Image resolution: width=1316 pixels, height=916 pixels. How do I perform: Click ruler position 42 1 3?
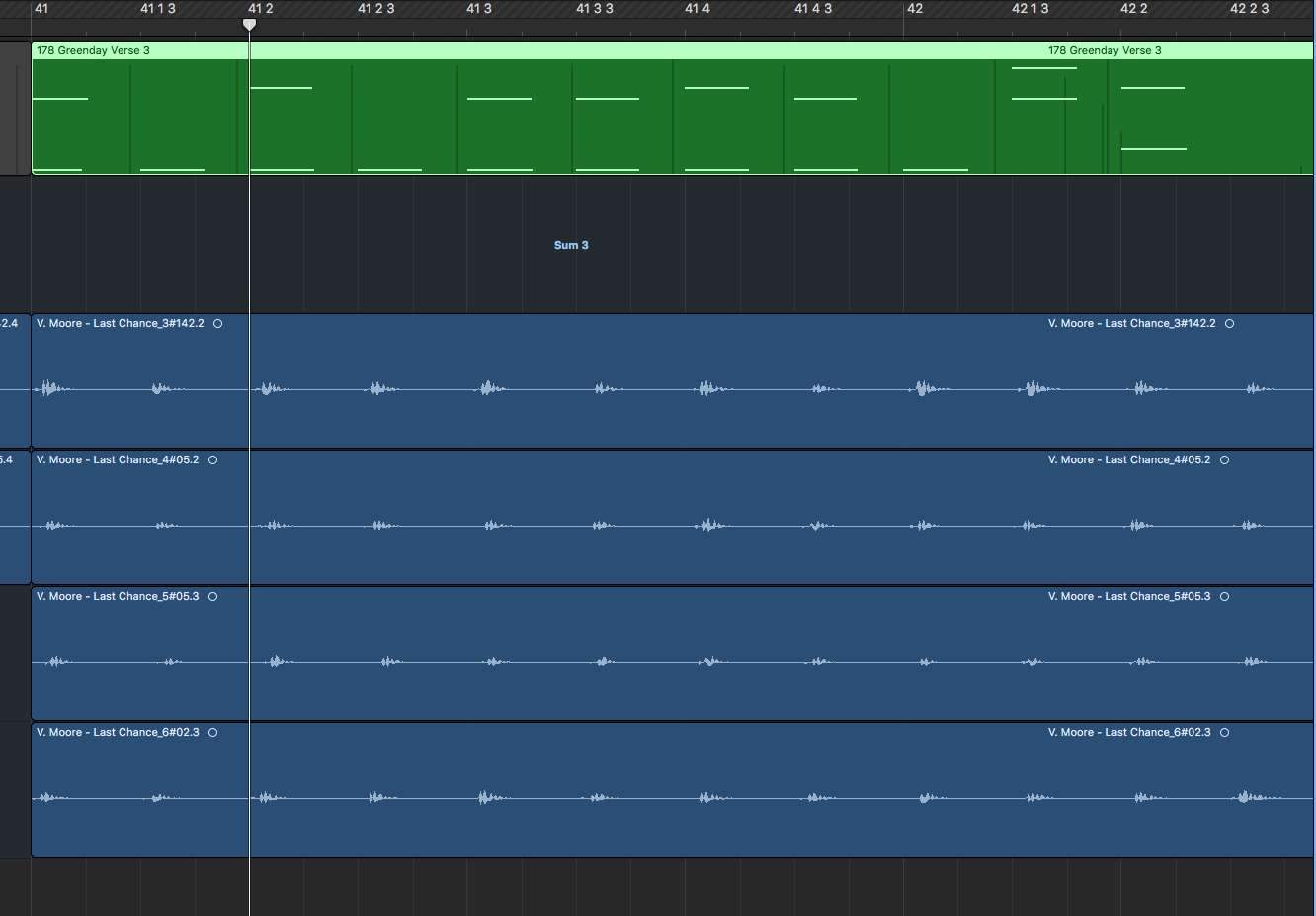coord(1030,9)
